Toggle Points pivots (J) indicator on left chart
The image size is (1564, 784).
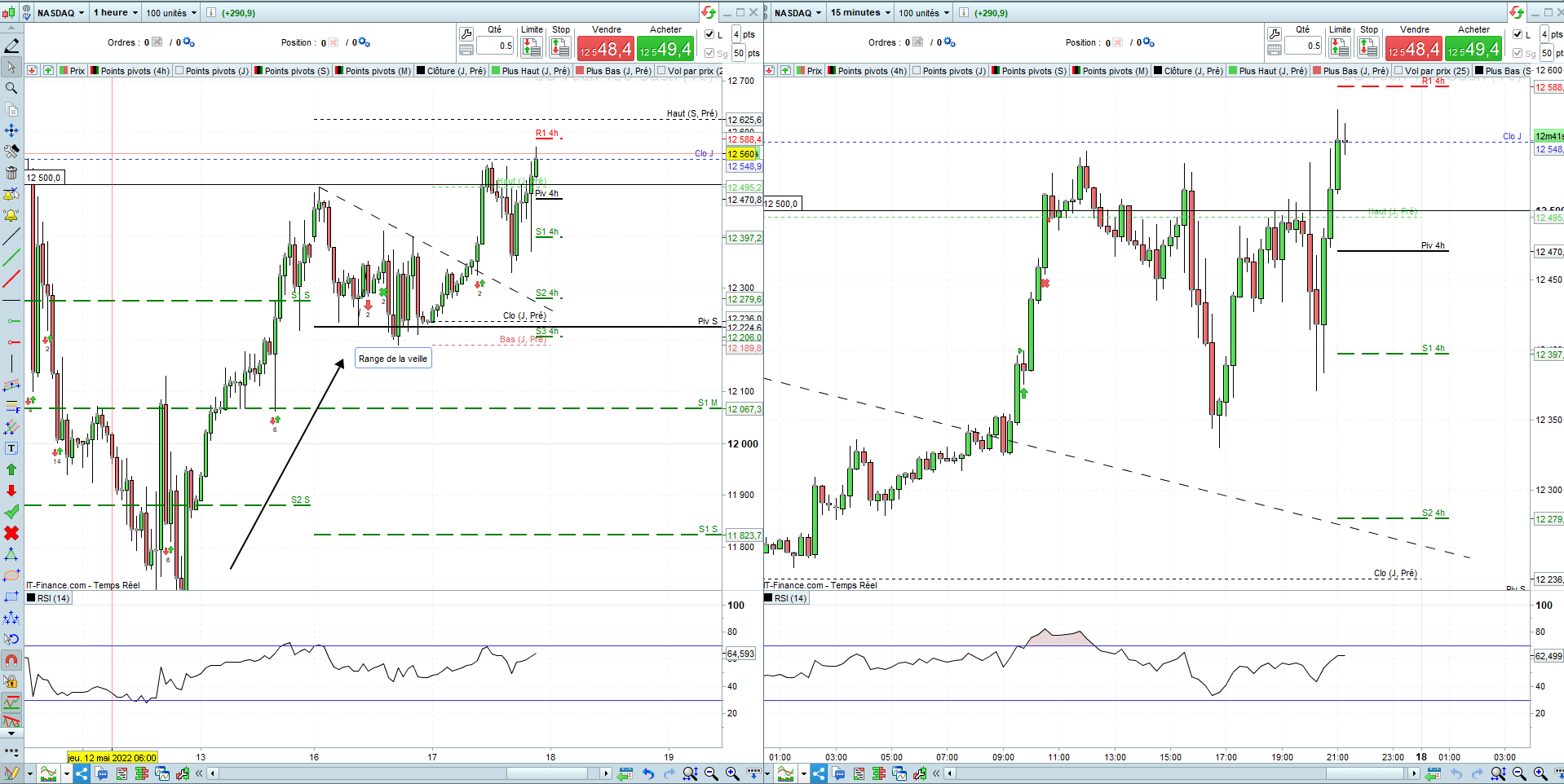coord(212,71)
